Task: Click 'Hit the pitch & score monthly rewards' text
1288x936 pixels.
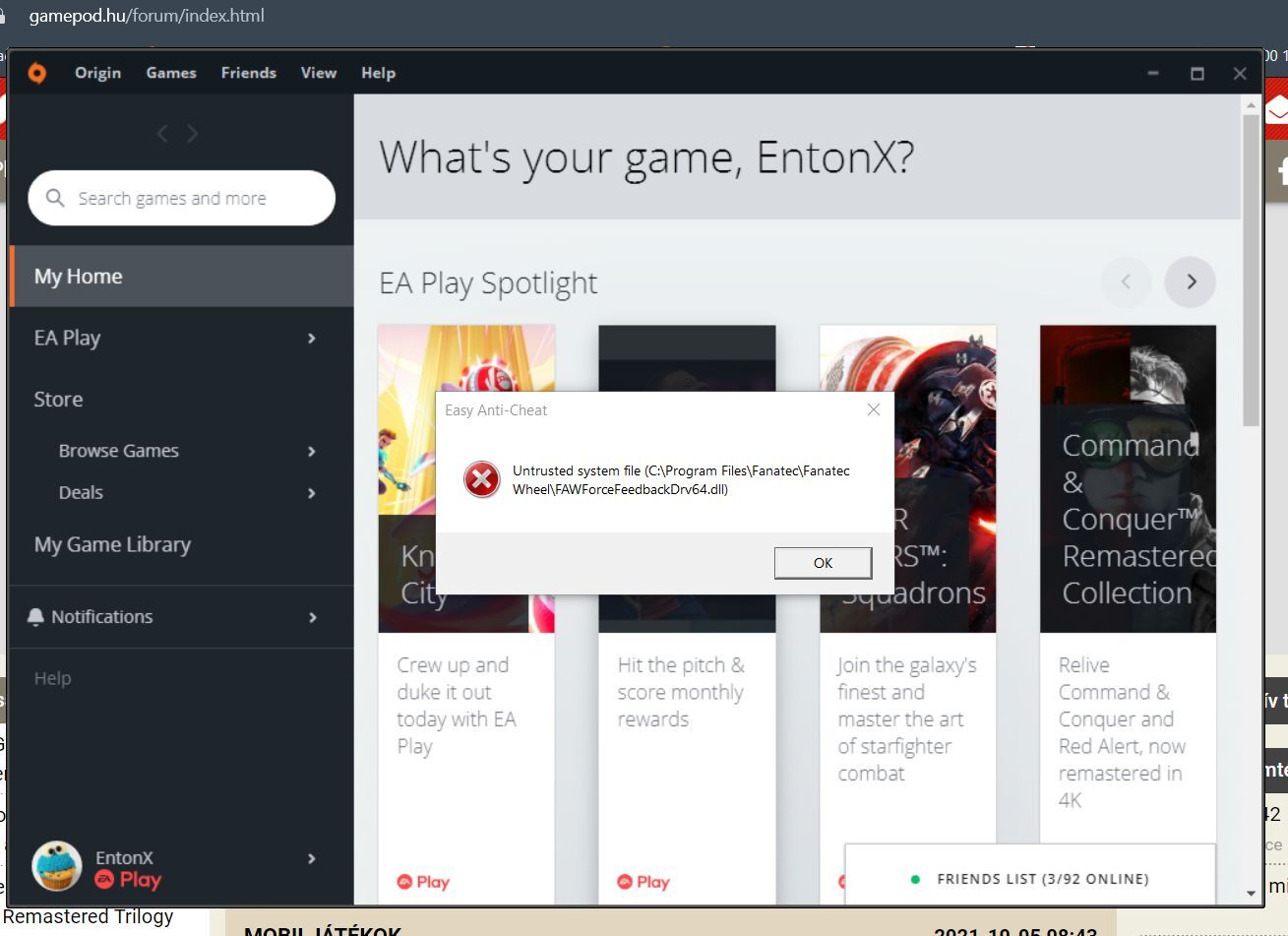Action: [681, 692]
